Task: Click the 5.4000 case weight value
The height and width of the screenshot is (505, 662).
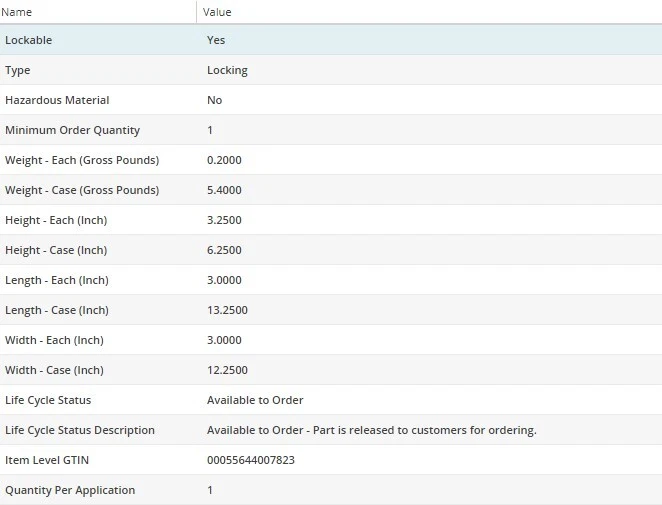Action: (224, 190)
